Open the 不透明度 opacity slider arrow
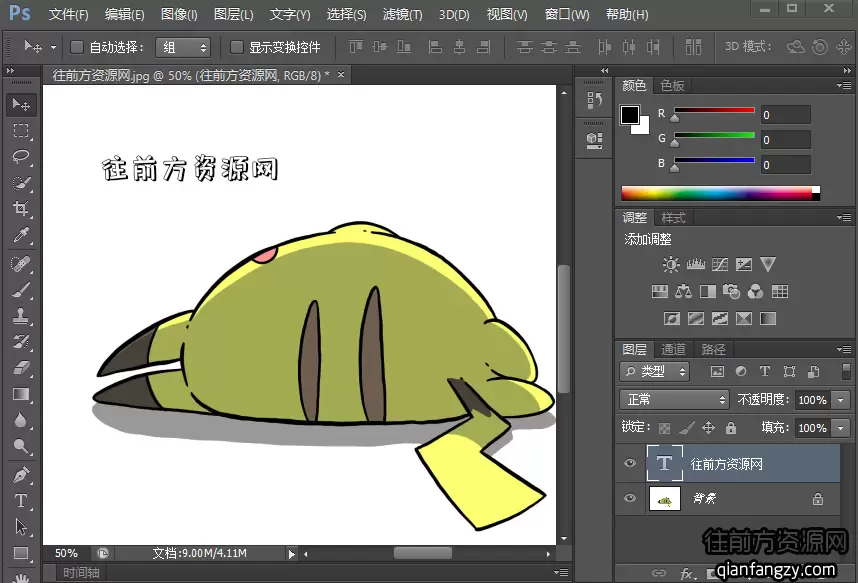Viewport: 858px width, 583px height. click(x=840, y=400)
